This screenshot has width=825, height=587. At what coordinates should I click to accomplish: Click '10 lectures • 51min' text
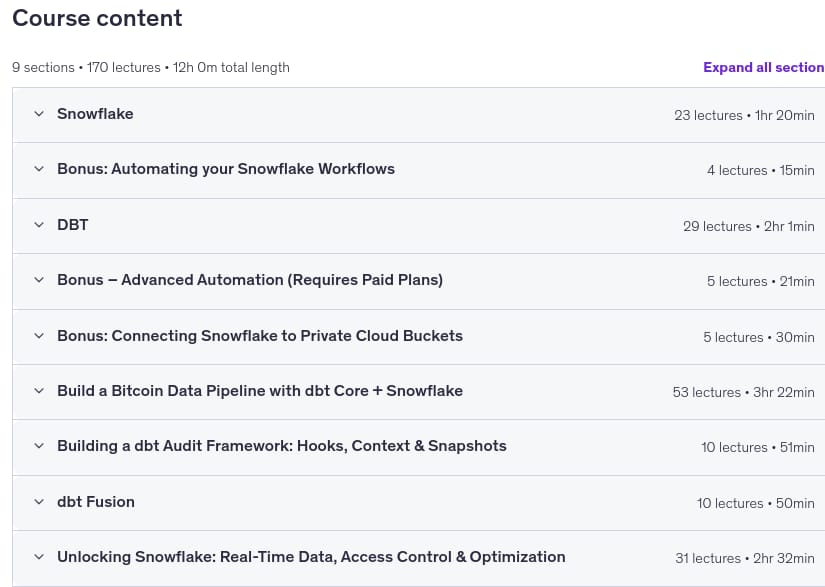758,448
